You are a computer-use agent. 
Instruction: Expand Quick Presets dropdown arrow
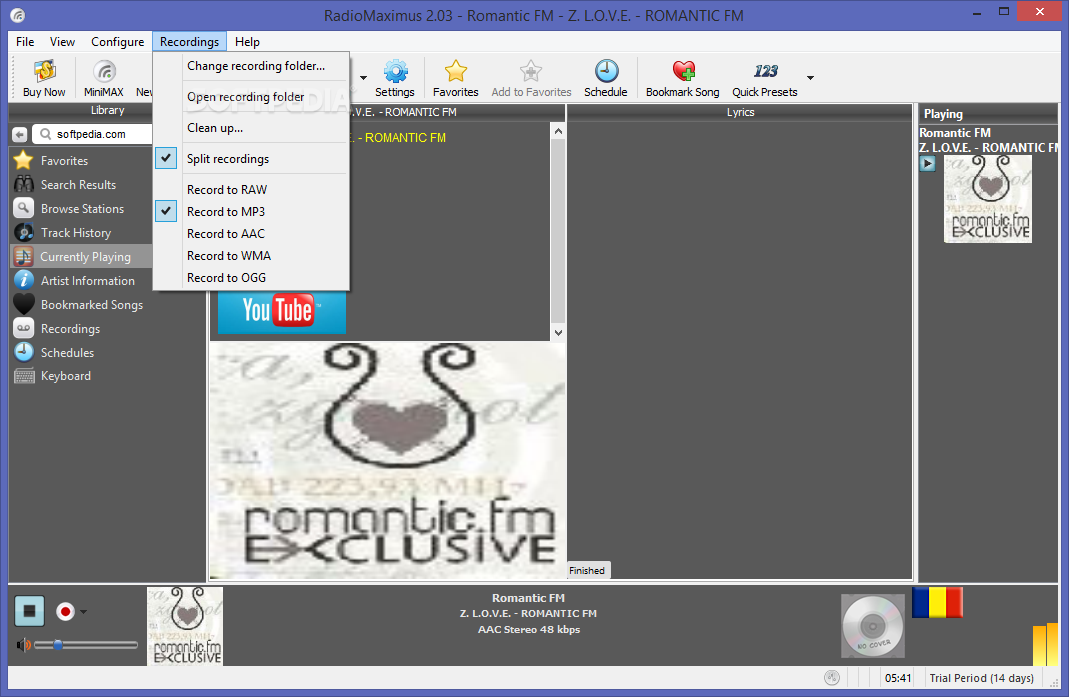(x=811, y=78)
